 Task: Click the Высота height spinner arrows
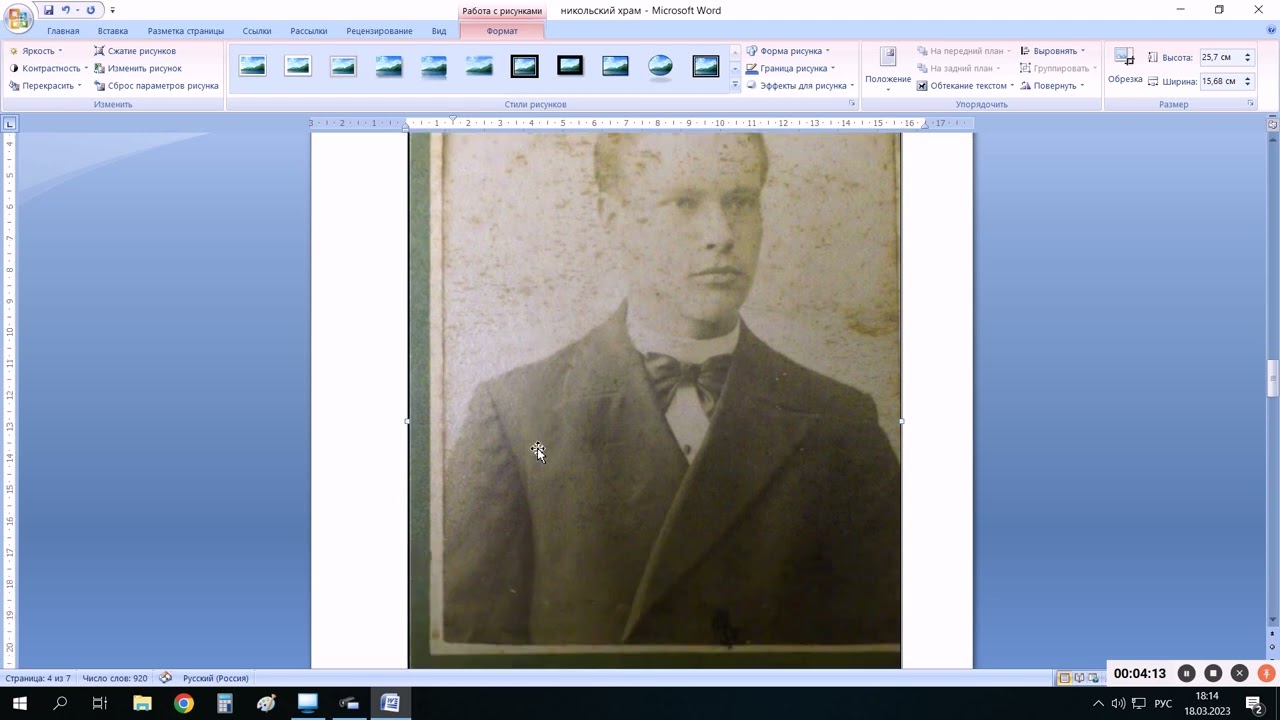pyautogui.click(x=1247, y=57)
